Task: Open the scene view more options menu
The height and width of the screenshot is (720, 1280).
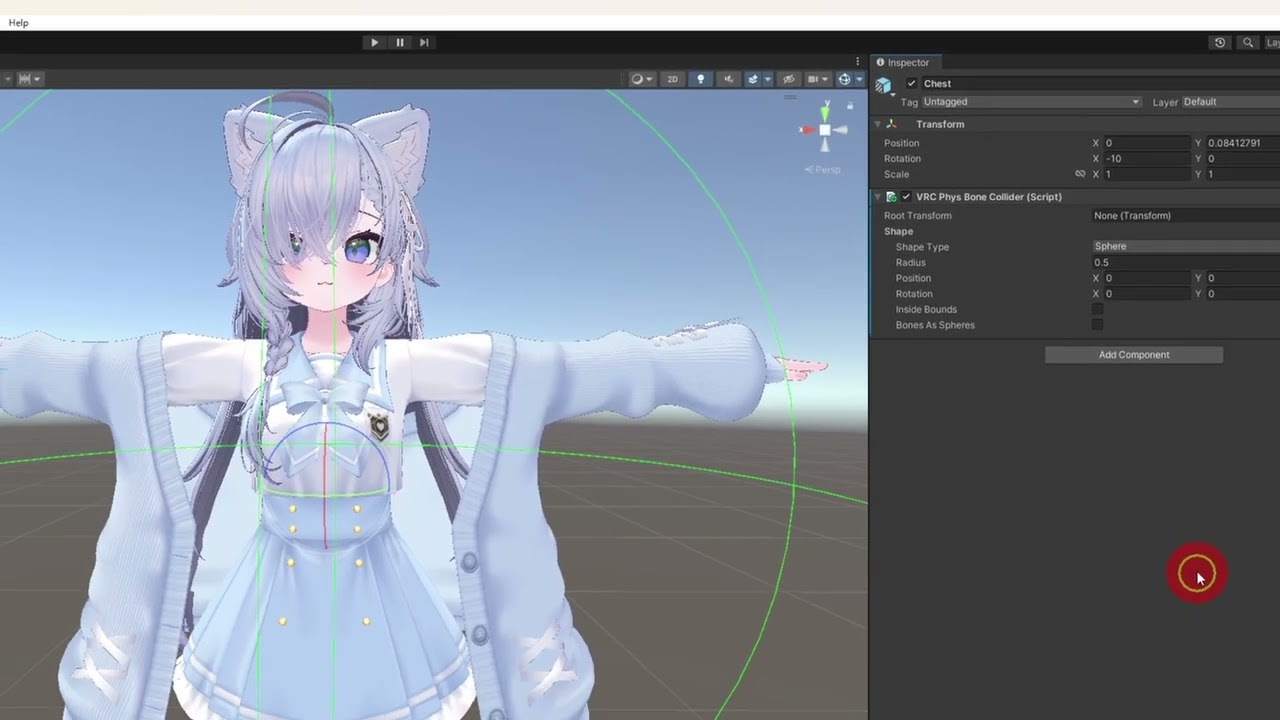Action: [857, 62]
